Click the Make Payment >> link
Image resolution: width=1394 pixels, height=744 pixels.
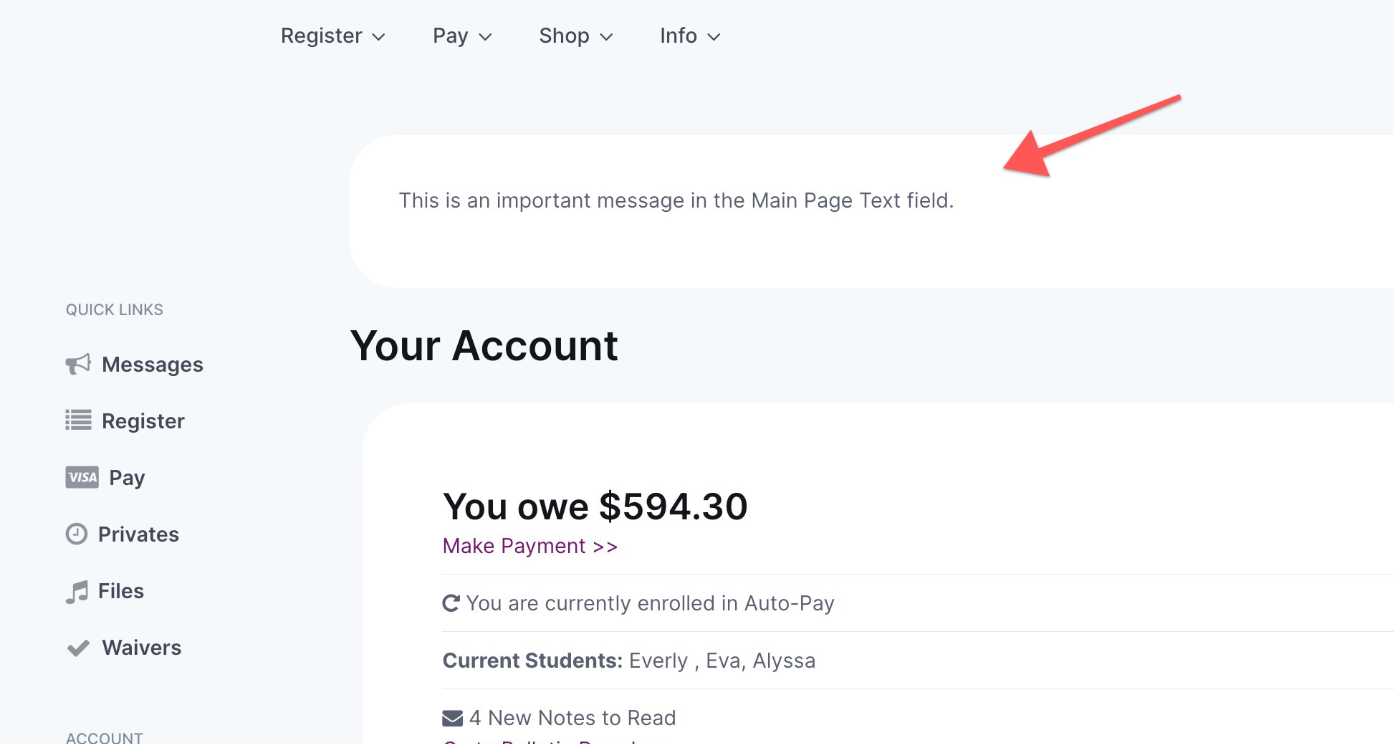530,546
